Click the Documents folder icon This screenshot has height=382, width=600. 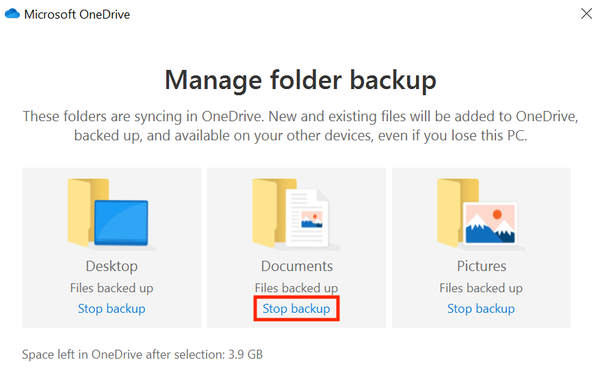pyautogui.click(x=296, y=214)
